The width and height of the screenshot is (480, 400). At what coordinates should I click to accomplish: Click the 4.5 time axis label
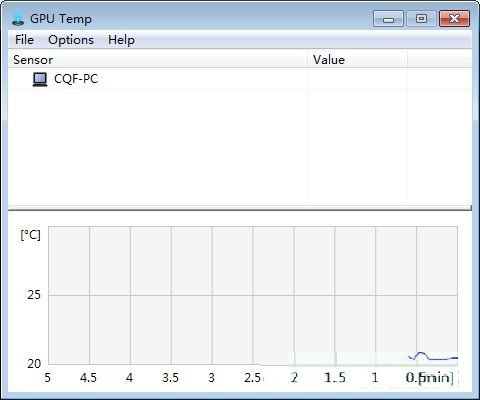click(x=88, y=378)
